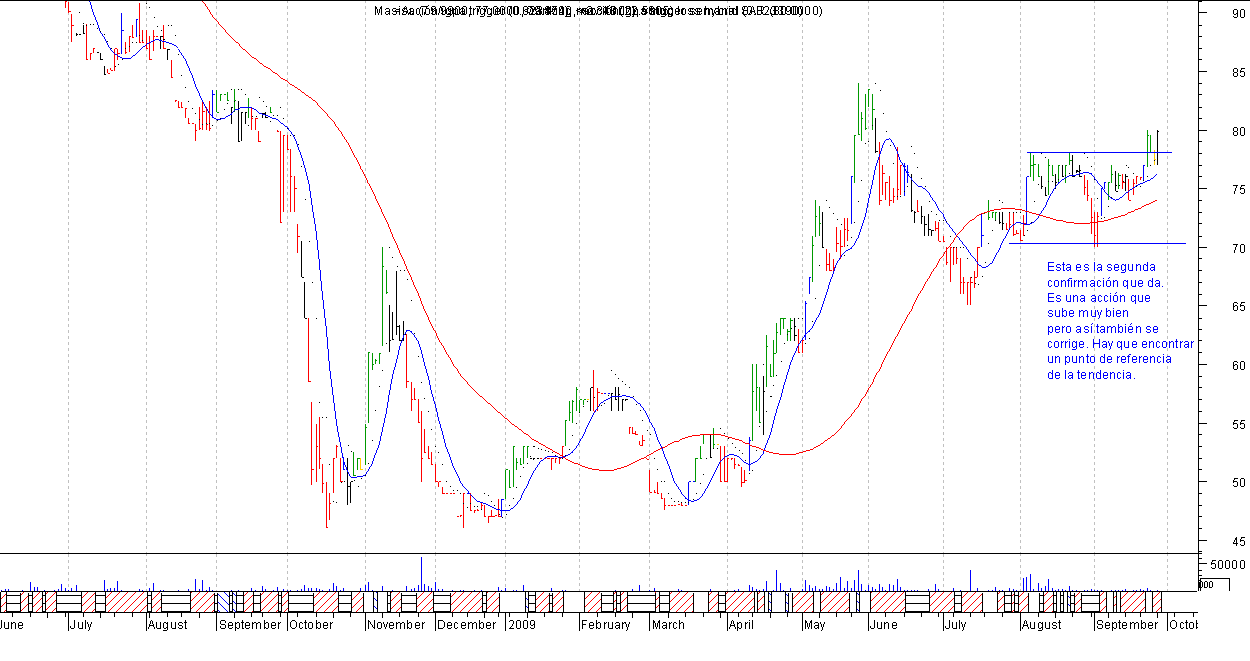Click annotation line 'sube muy bien'
This screenshot has width=1250, height=661.
[1088, 313]
